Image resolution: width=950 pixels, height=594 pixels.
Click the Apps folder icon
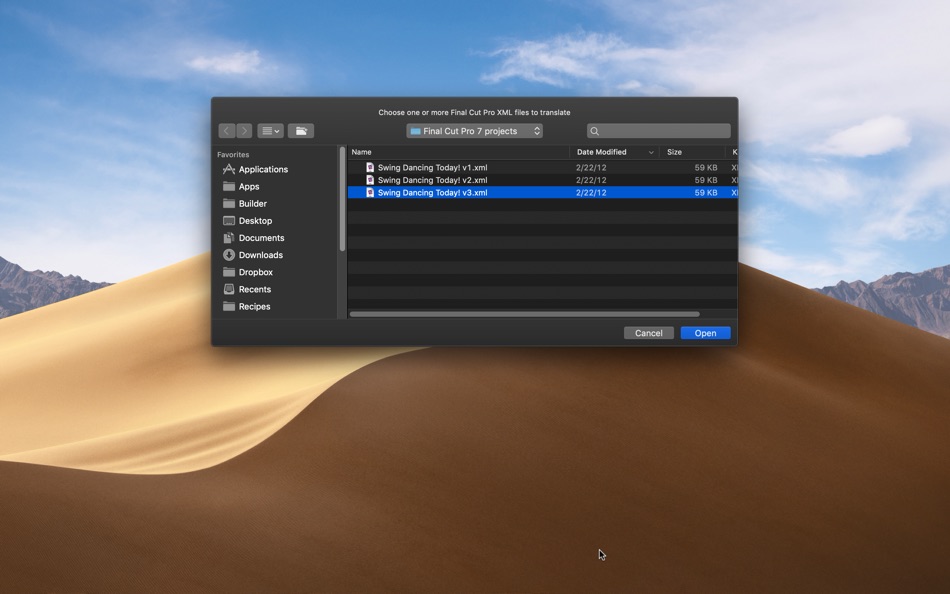pos(229,186)
